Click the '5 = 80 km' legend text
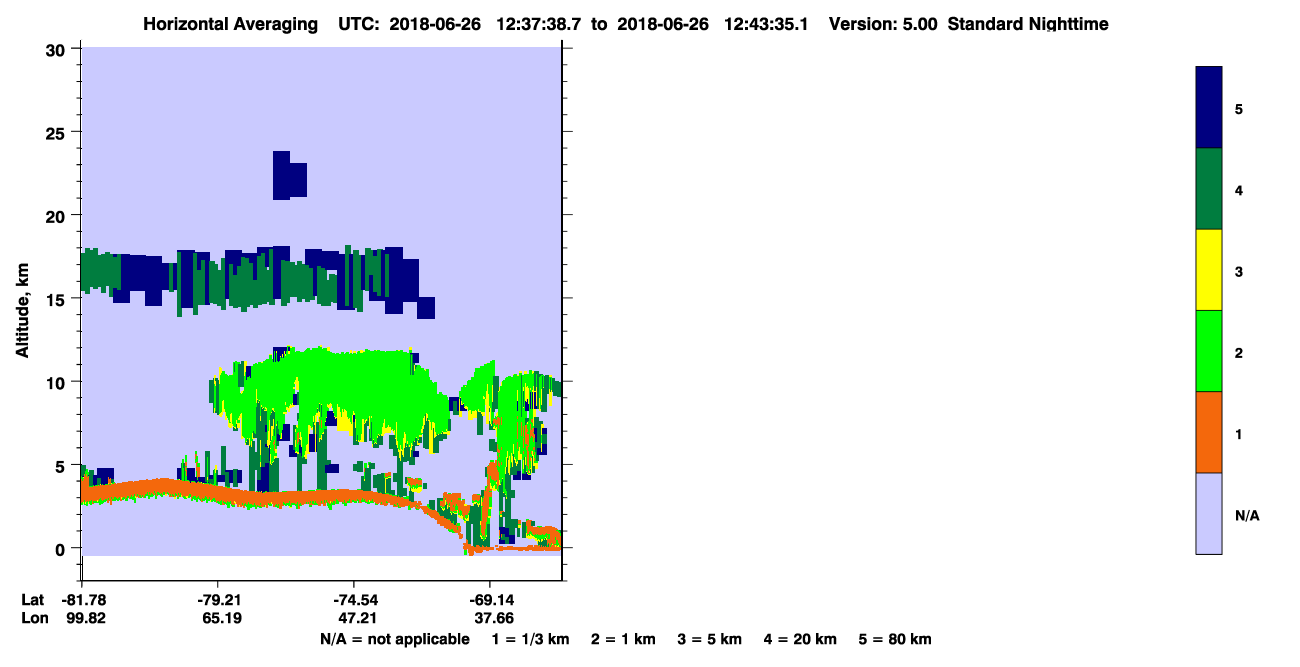The height and width of the screenshot is (667, 1300). point(896,639)
